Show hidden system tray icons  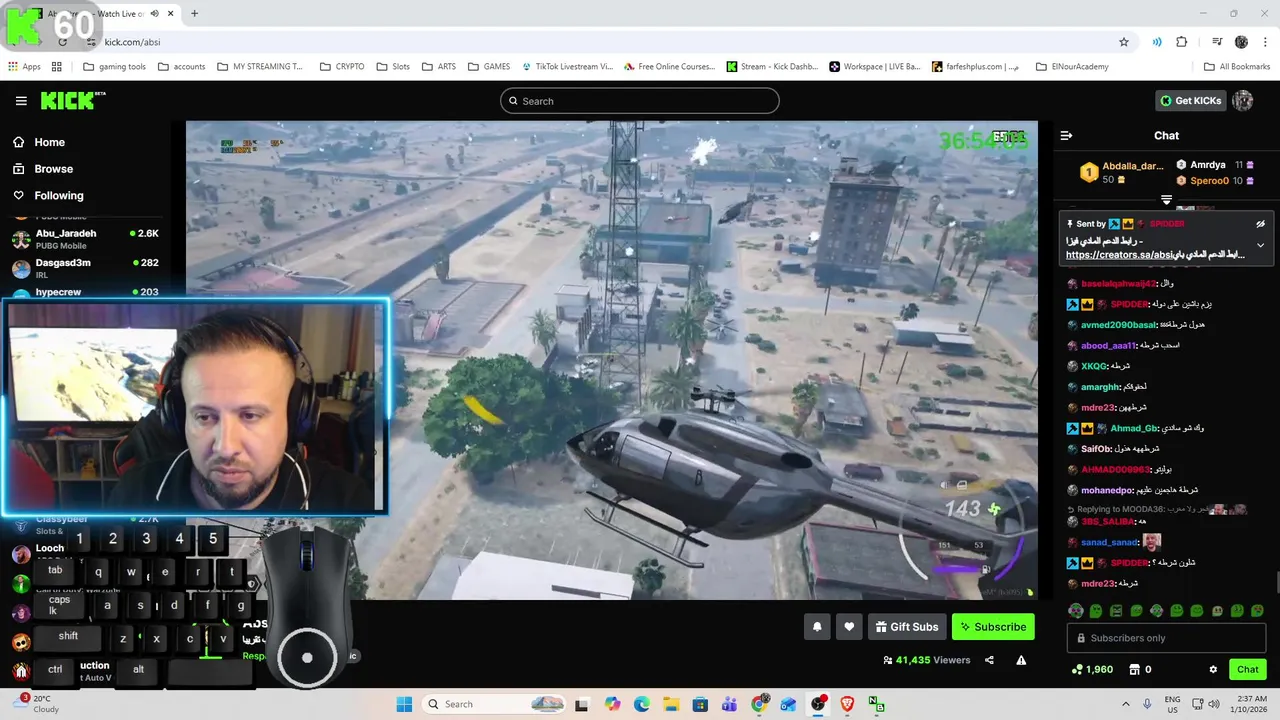coord(1125,704)
